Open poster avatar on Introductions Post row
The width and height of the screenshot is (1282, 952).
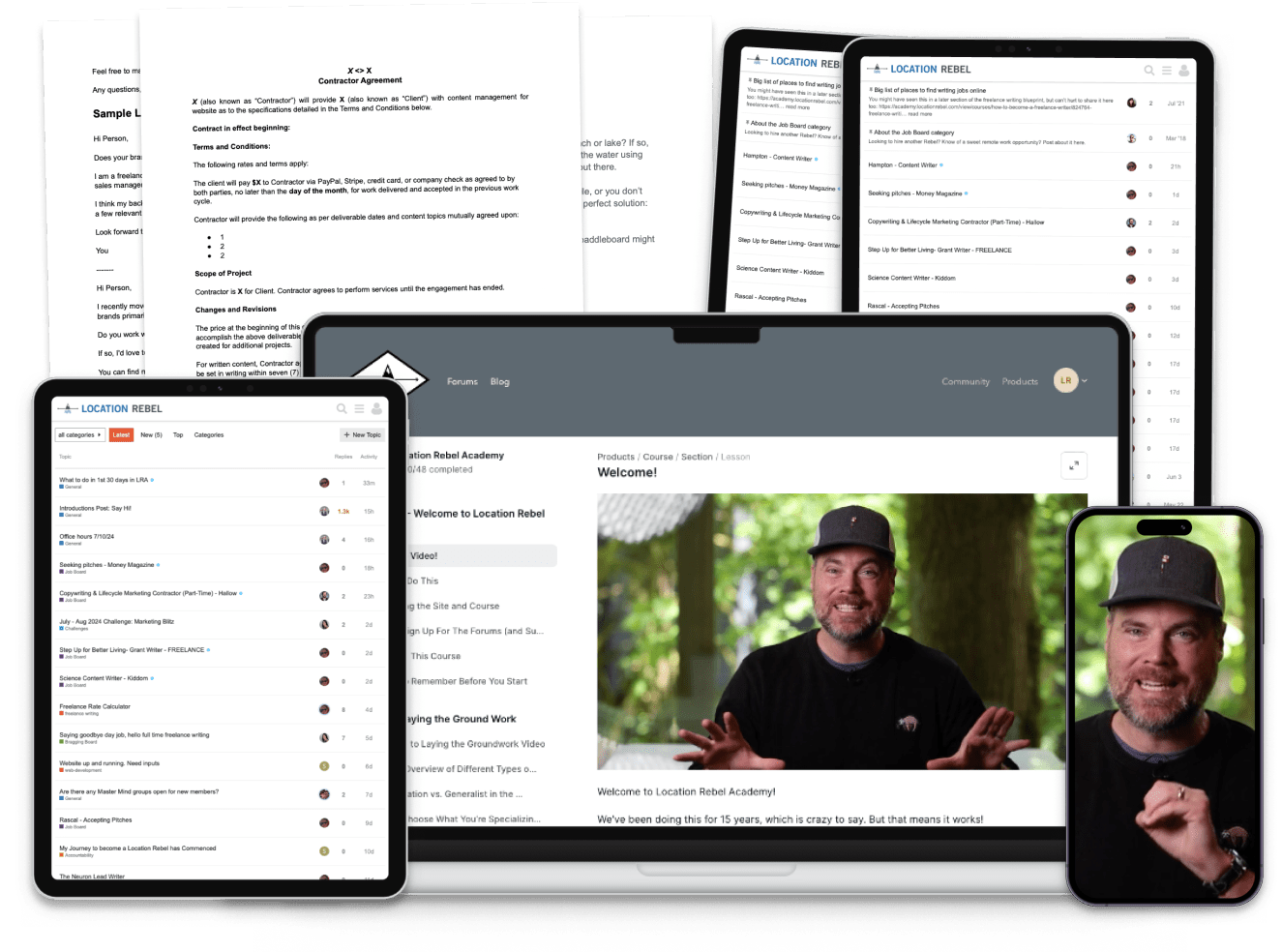(324, 511)
